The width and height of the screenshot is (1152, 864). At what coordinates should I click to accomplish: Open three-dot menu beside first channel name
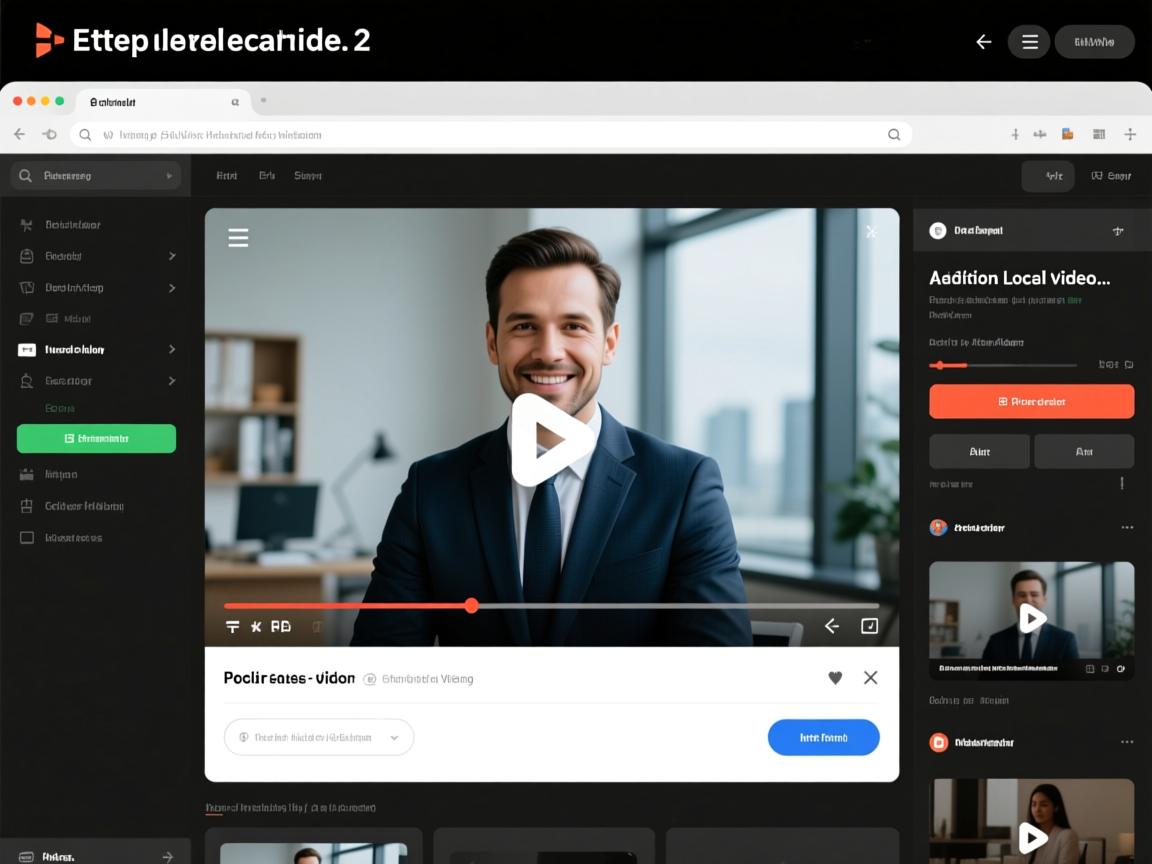[1127, 527]
